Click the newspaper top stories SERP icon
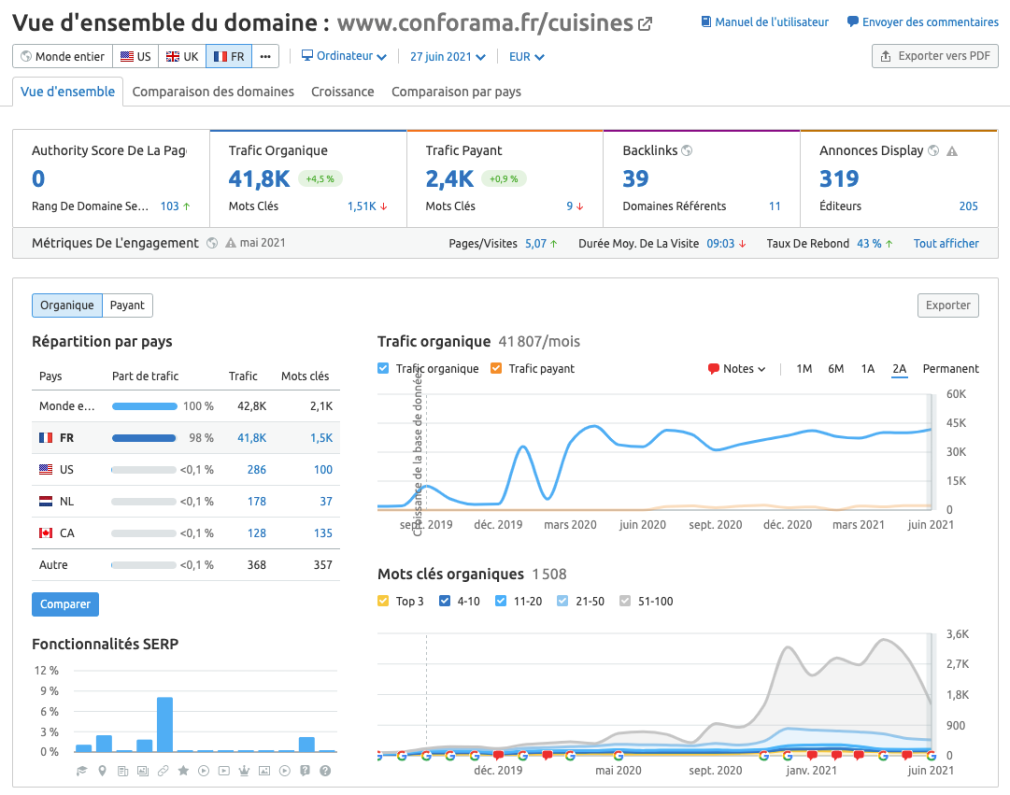1010x795 pixels. click(x=122, y=771)
